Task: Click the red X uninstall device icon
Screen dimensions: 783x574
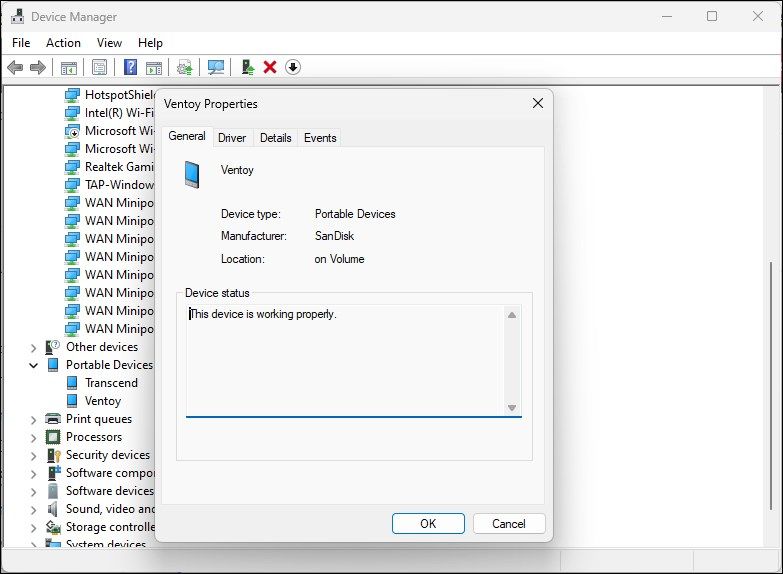Action: tap(270, 67)
